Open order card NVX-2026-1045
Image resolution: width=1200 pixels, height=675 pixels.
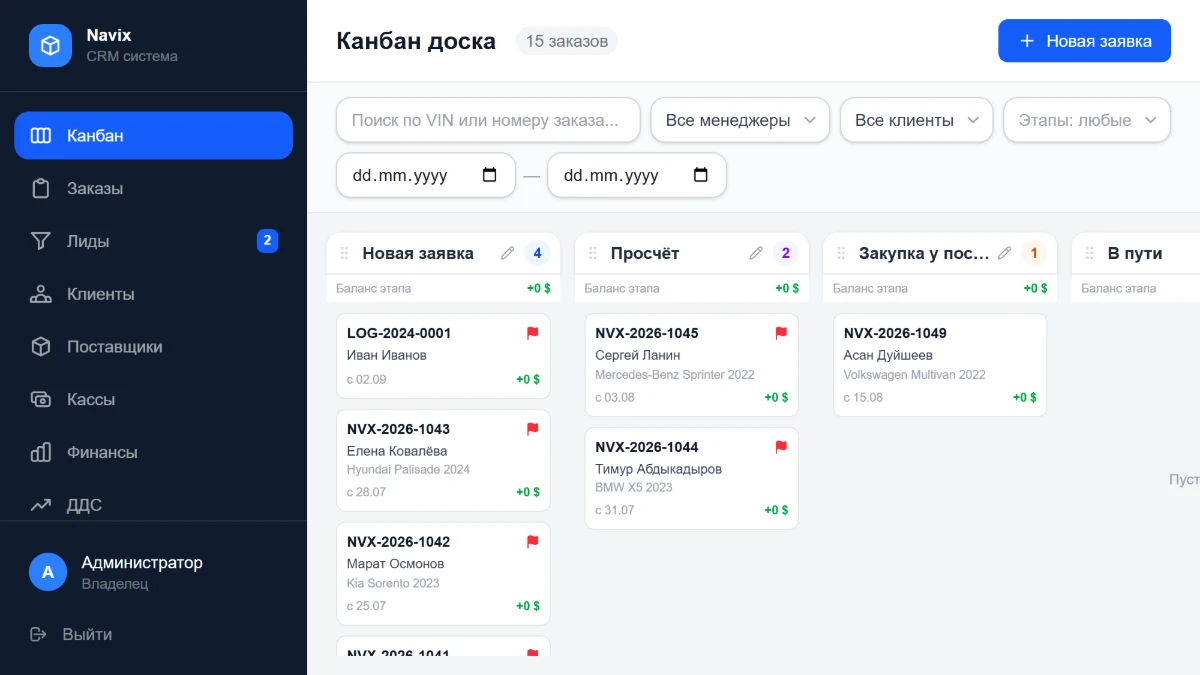691,365
